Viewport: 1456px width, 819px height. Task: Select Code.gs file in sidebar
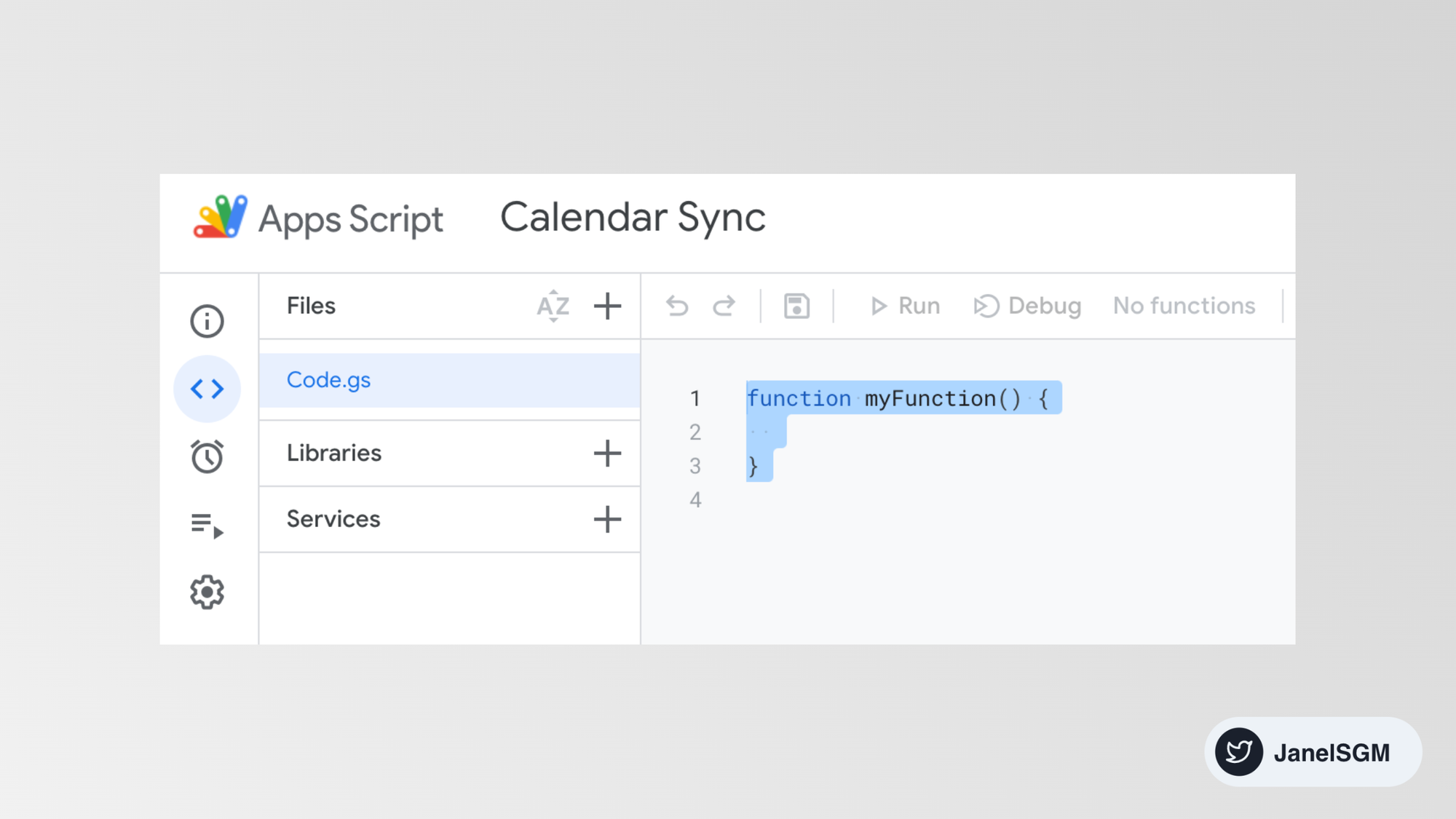(x=329, y=379)
